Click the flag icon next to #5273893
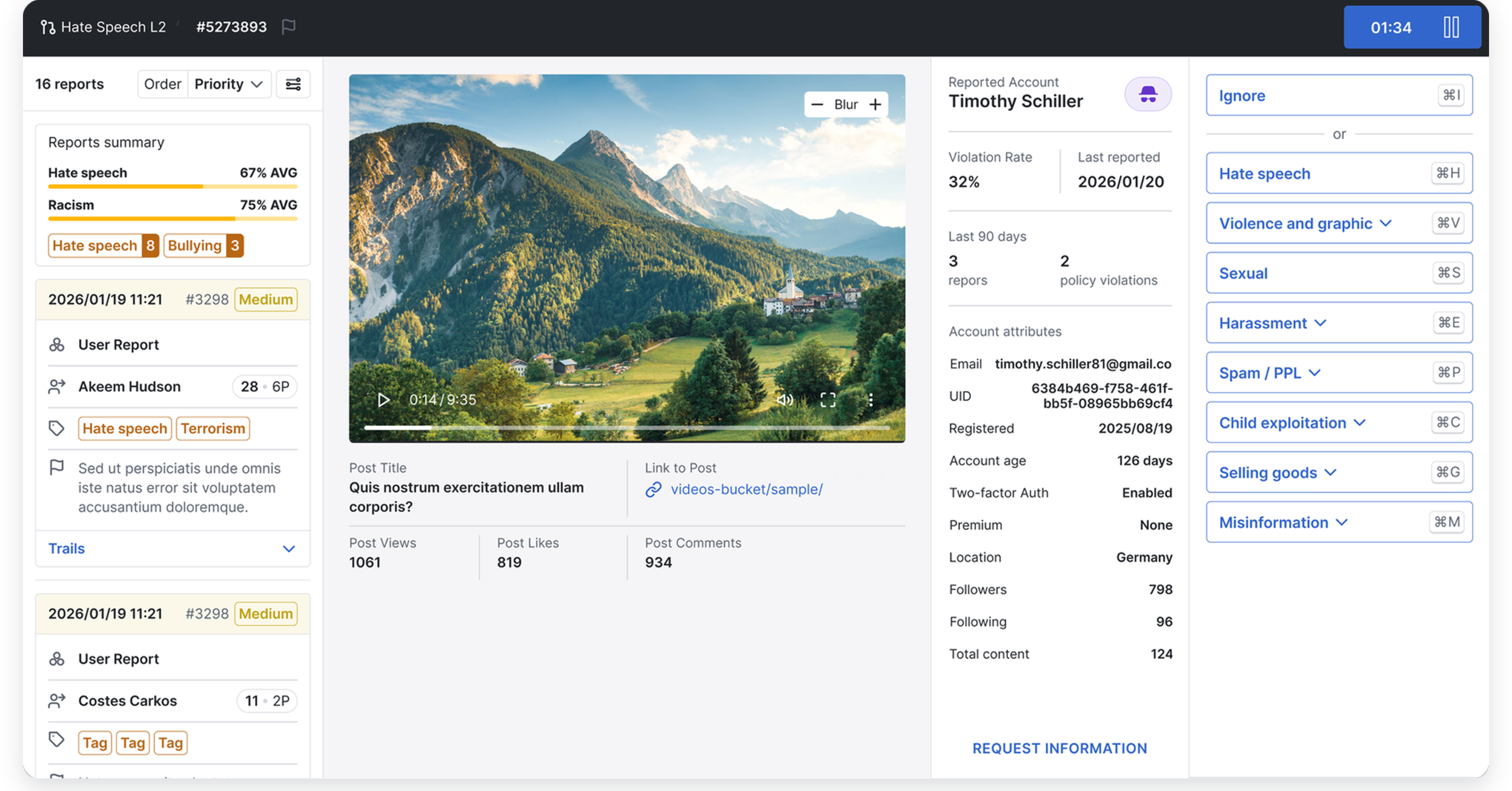This screenshot has height=791, width=1512. pyautogui.click(x=288, y=27)
